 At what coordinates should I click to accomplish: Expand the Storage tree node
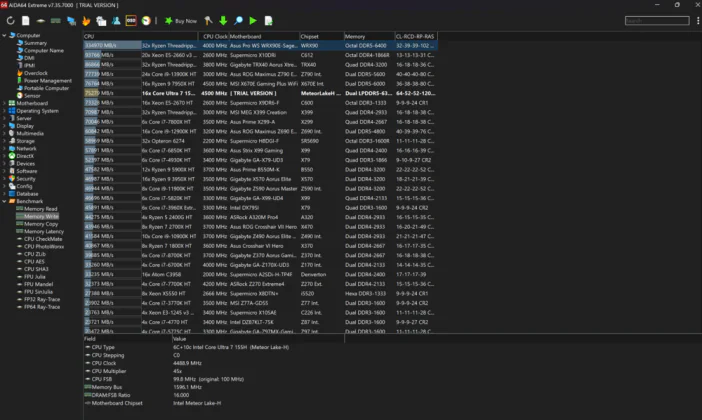4,141
